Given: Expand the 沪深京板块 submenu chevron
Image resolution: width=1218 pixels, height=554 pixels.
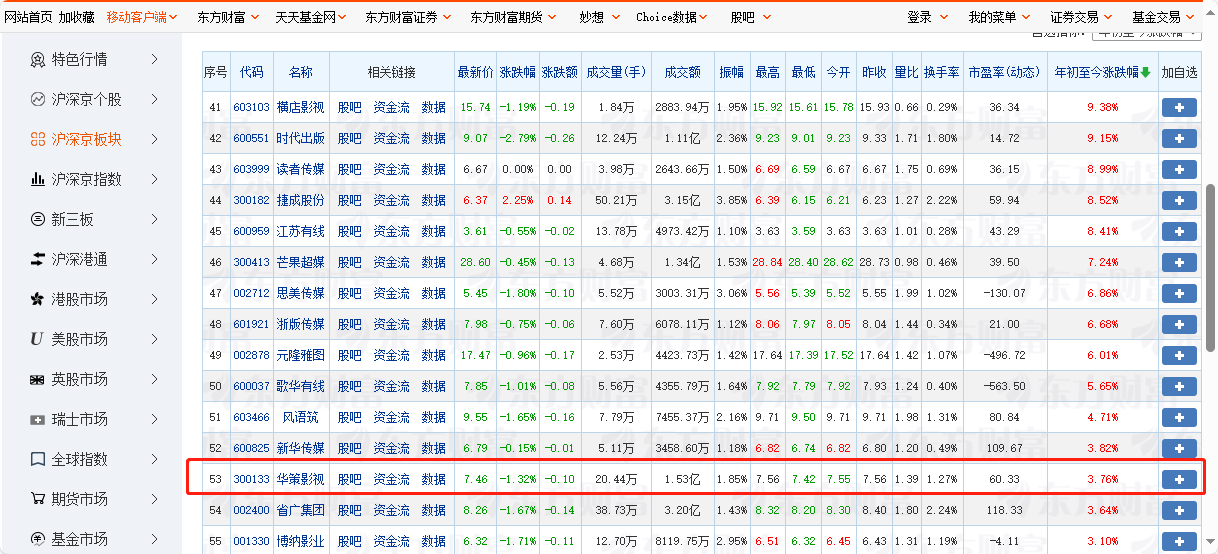Looking at the screenshot, I should click(155, 139).
